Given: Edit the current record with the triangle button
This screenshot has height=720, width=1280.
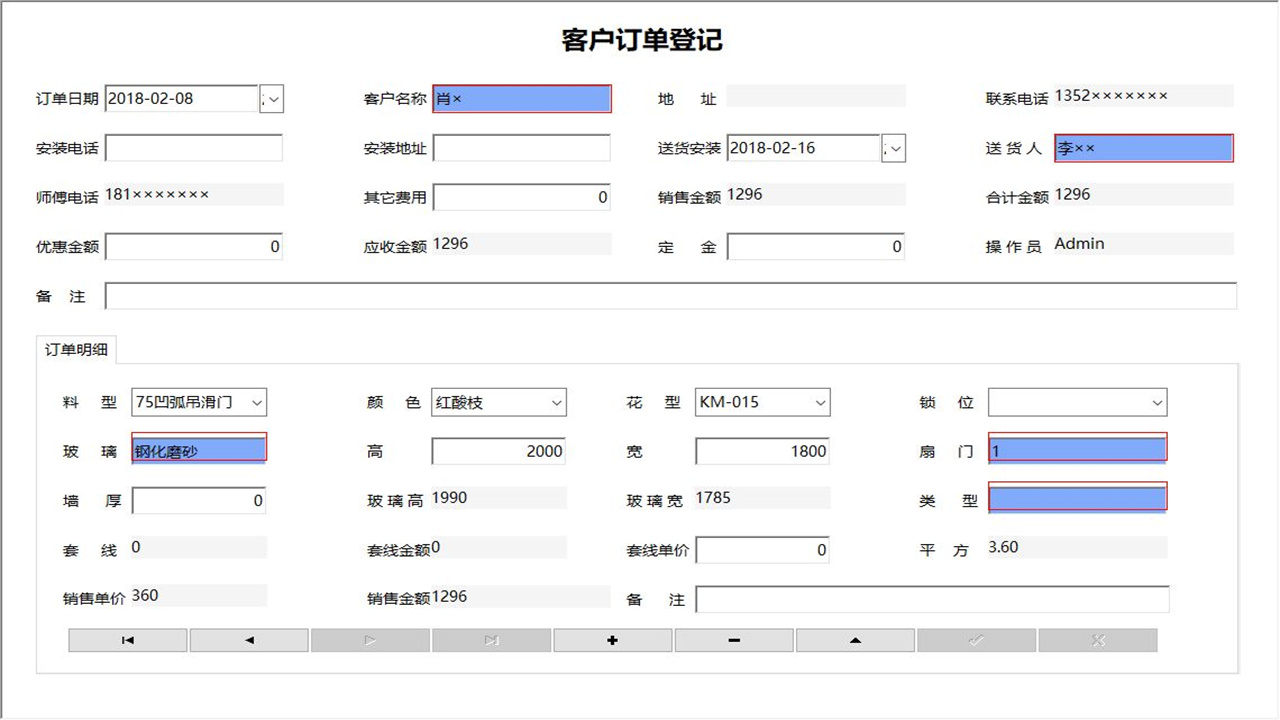Looking at the screenshot, I should pyautogui.click(x=855, y=639).
